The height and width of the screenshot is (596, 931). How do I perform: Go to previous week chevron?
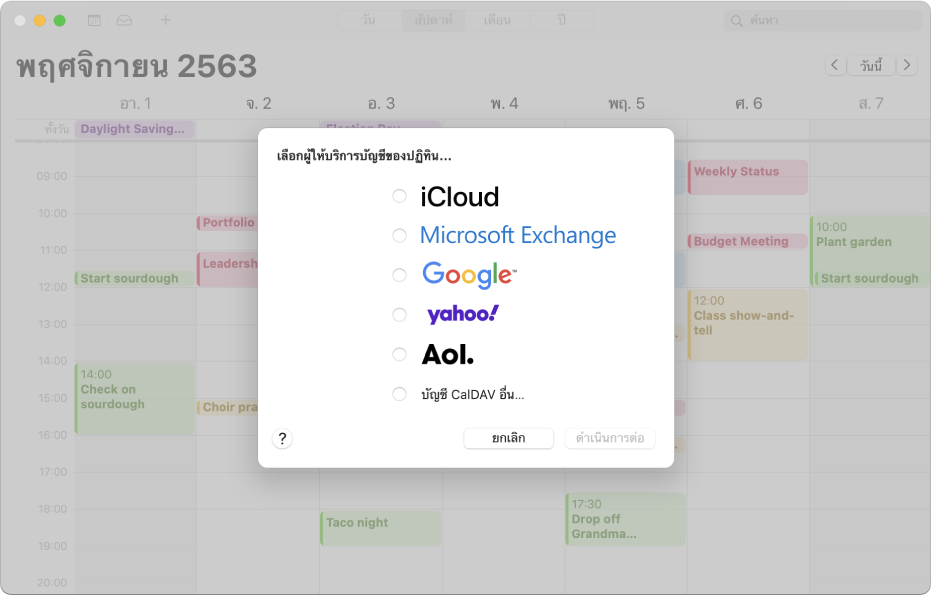pyautogui.click(x=835, y=65)
